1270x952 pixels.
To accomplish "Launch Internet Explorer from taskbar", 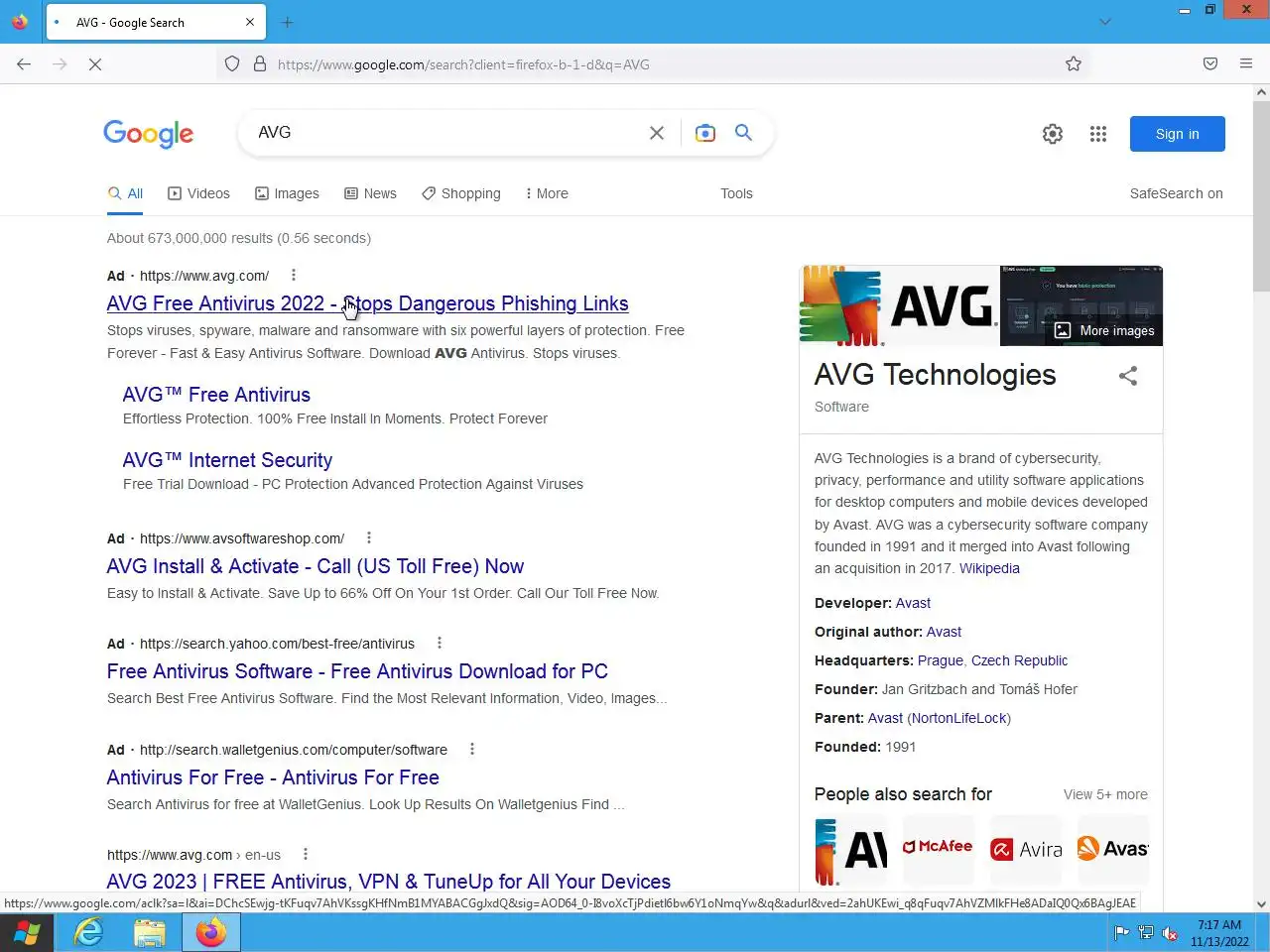I will (x=88, y=933).
